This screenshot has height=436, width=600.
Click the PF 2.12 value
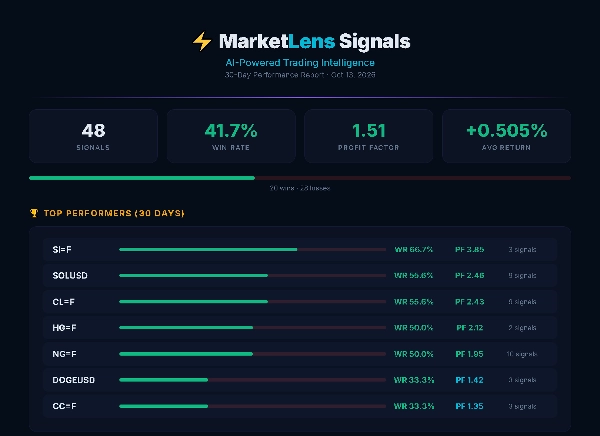pyautogui.click(x=470, y=328)
